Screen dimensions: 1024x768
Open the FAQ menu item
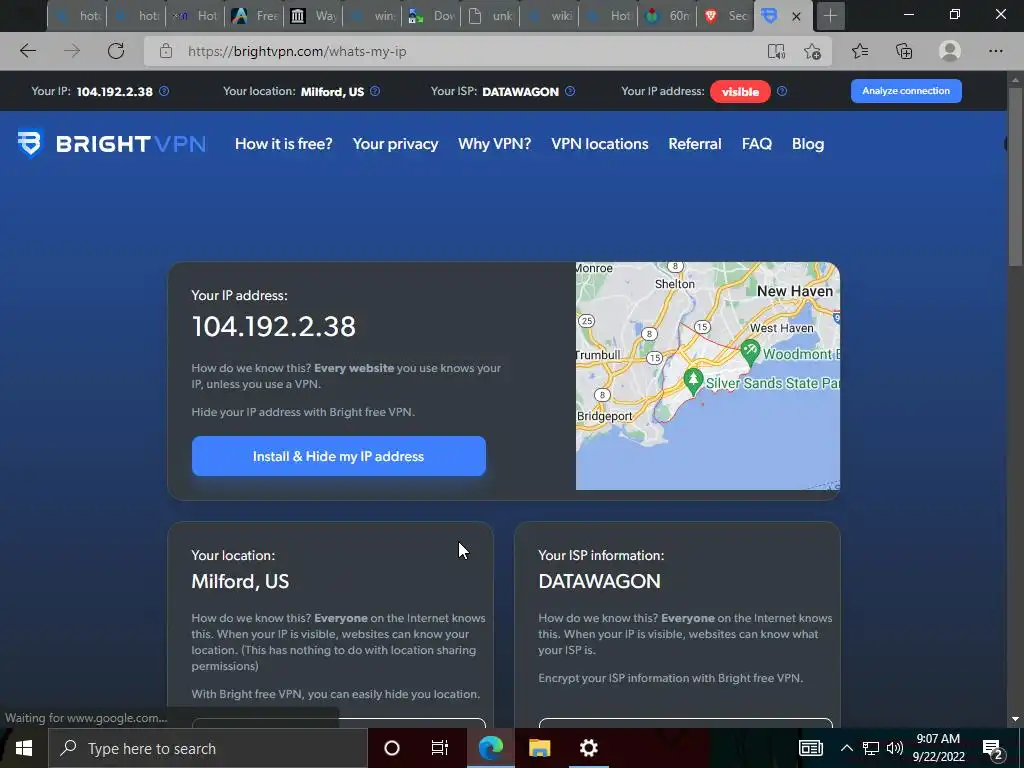(x=756, y=144)
